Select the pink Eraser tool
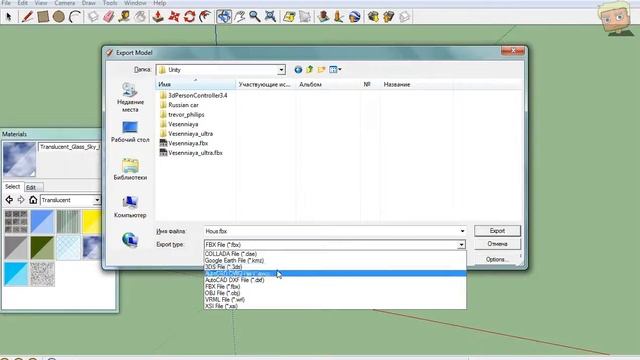 (109, 17)
